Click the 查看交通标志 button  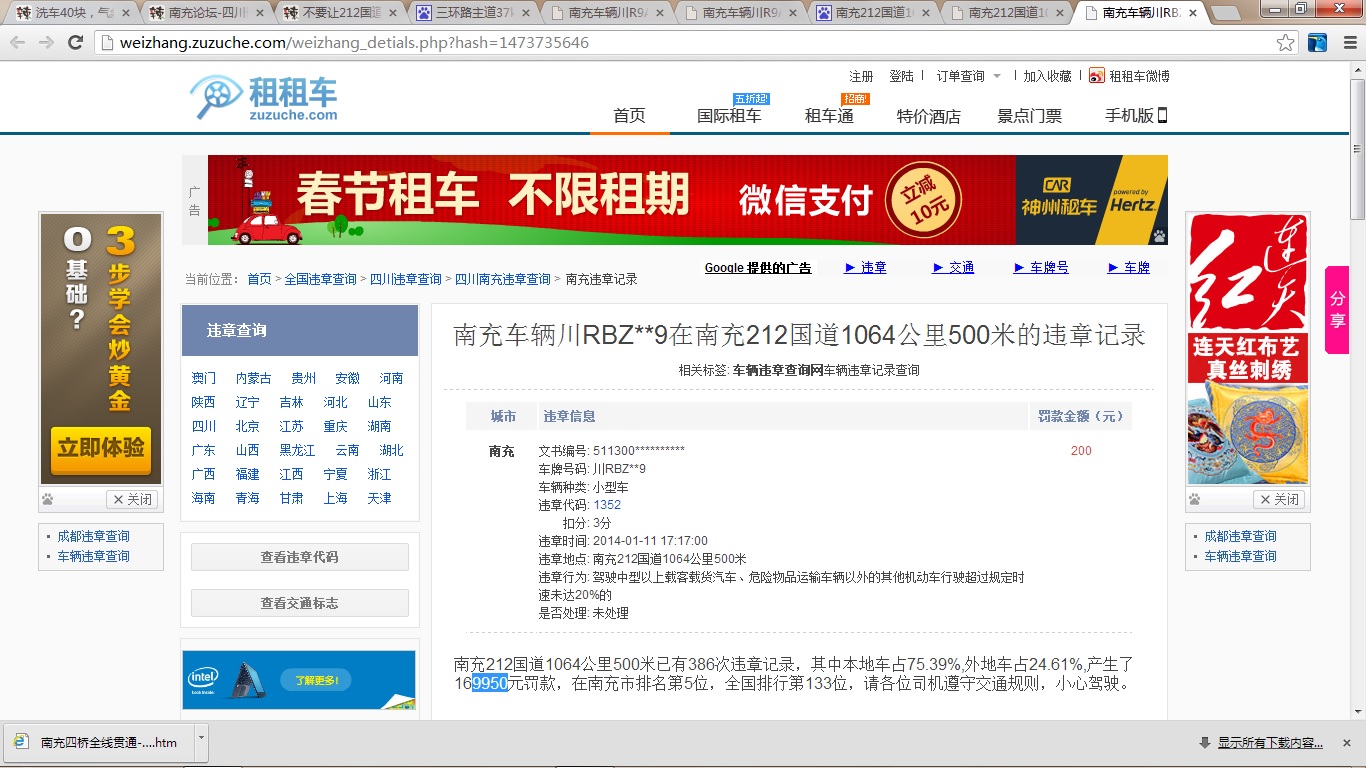pos(299,603)
